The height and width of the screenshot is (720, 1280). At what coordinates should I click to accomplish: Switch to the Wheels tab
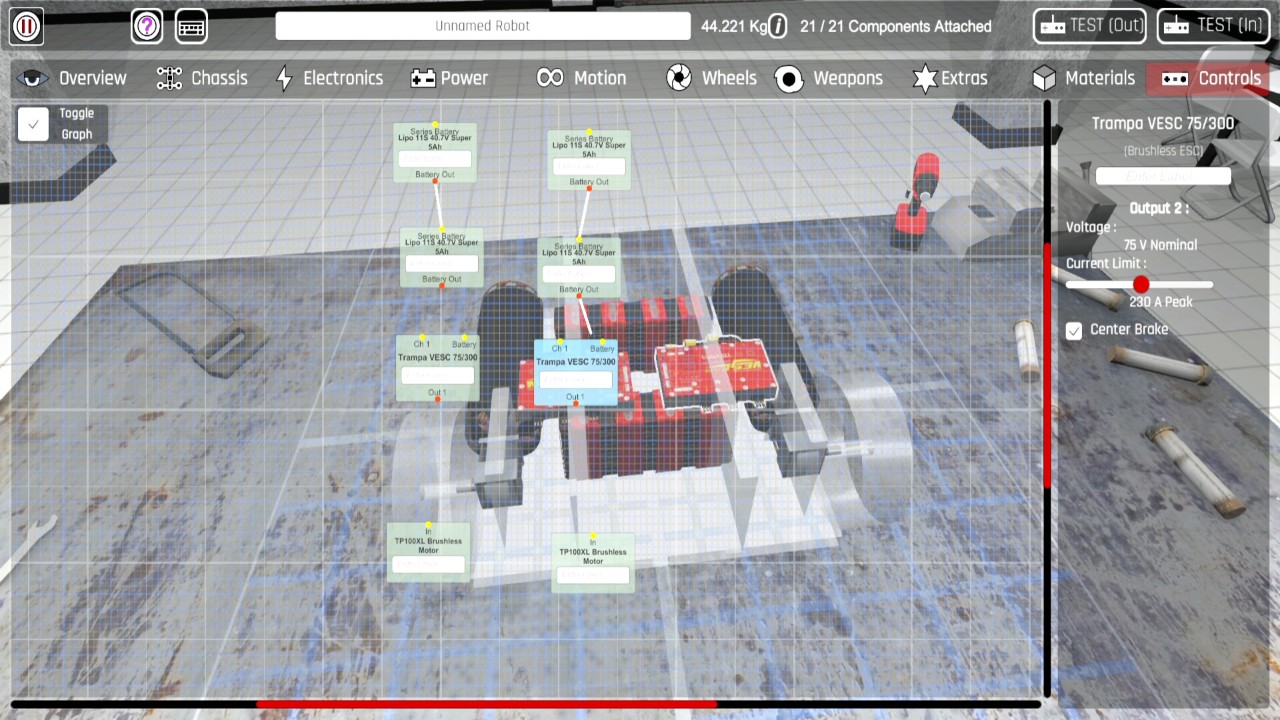coord(711,78)
